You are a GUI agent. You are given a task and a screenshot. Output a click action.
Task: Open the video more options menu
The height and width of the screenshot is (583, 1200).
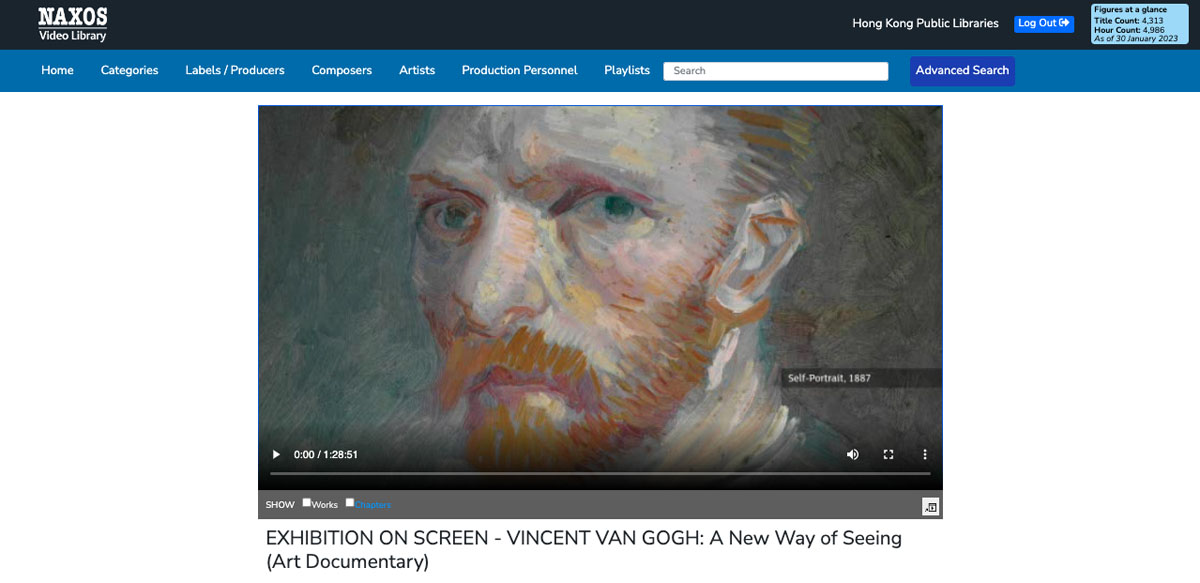tap(925, 455)
